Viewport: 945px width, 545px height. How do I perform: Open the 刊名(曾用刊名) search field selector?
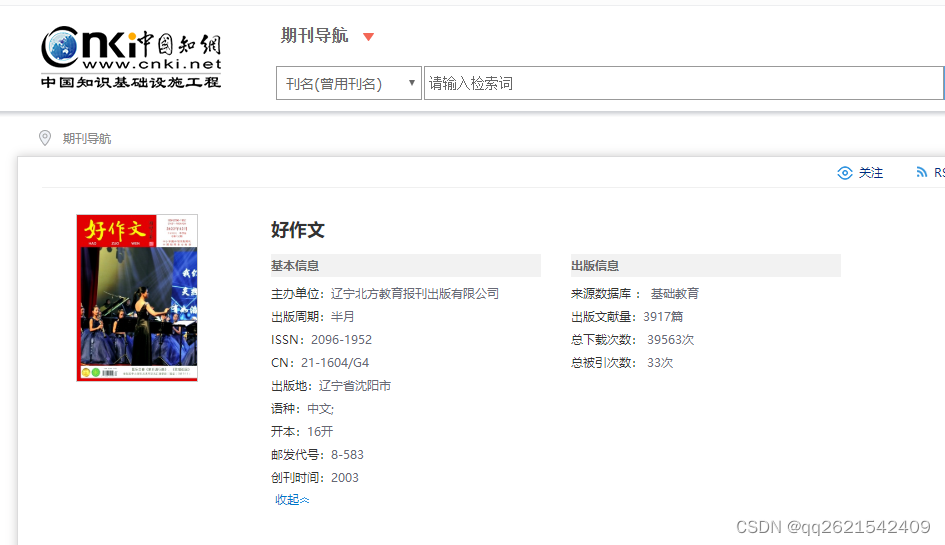click(348, 83)
